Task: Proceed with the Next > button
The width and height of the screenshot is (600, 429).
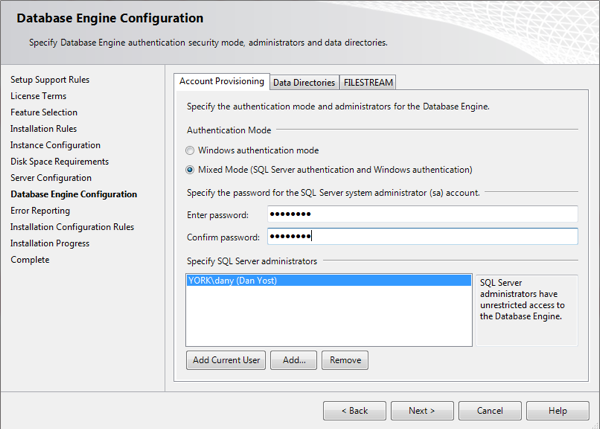Action: point(422,411)
